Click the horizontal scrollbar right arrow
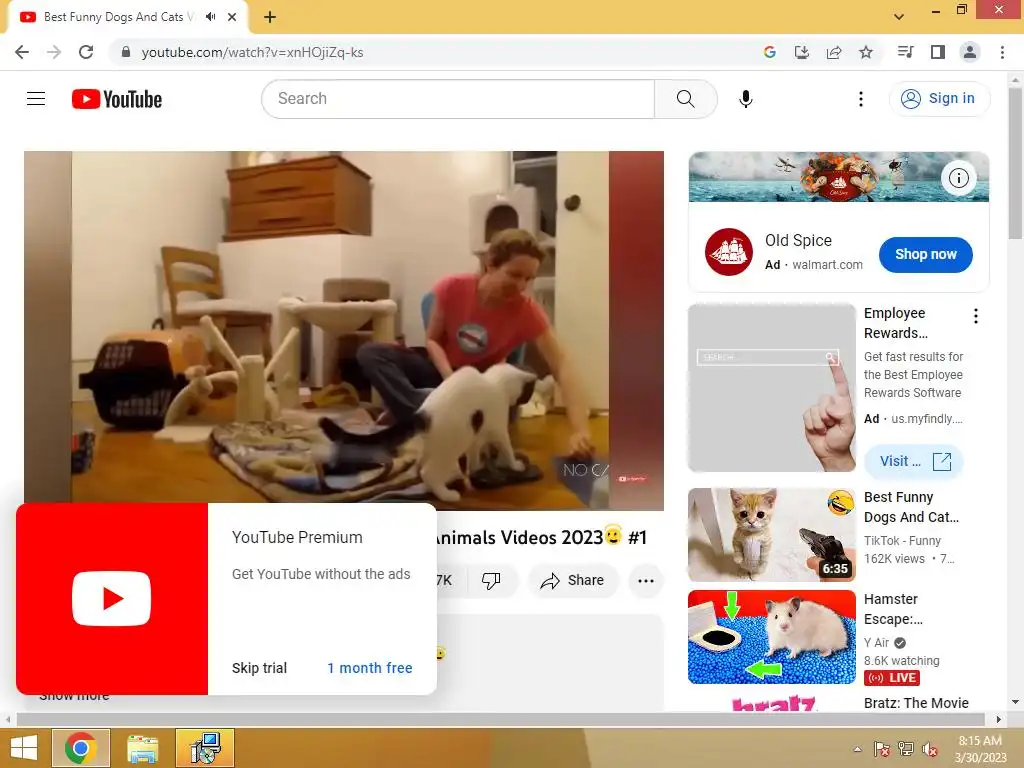1024x768 pixels. coord(999,719)
